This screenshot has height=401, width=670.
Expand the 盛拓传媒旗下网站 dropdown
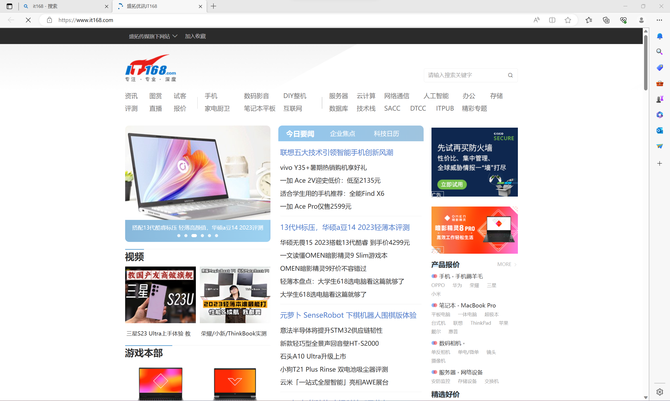tap(153, 36)
